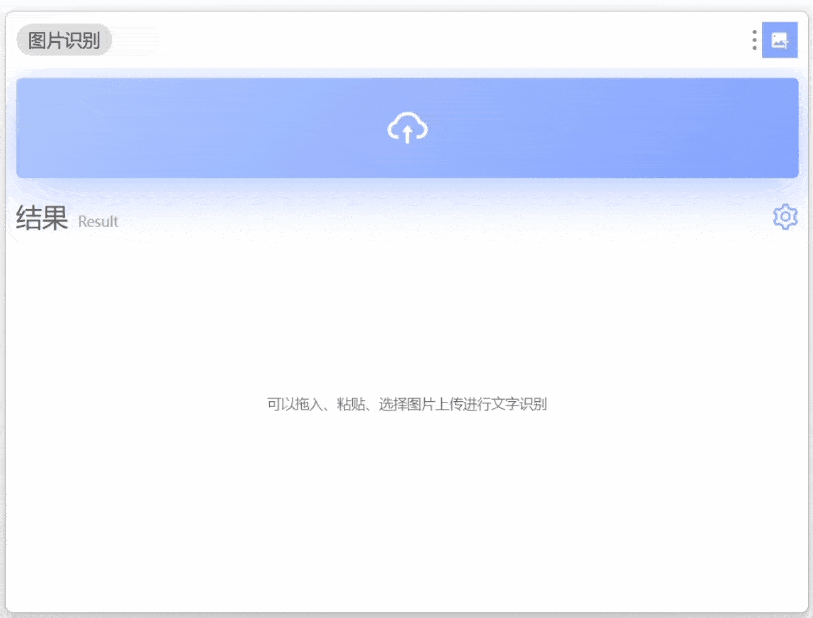Select the 图片识别 tab label
This screenshot has width=813, height=618.
pyautogui.click(x=64, y=40)
